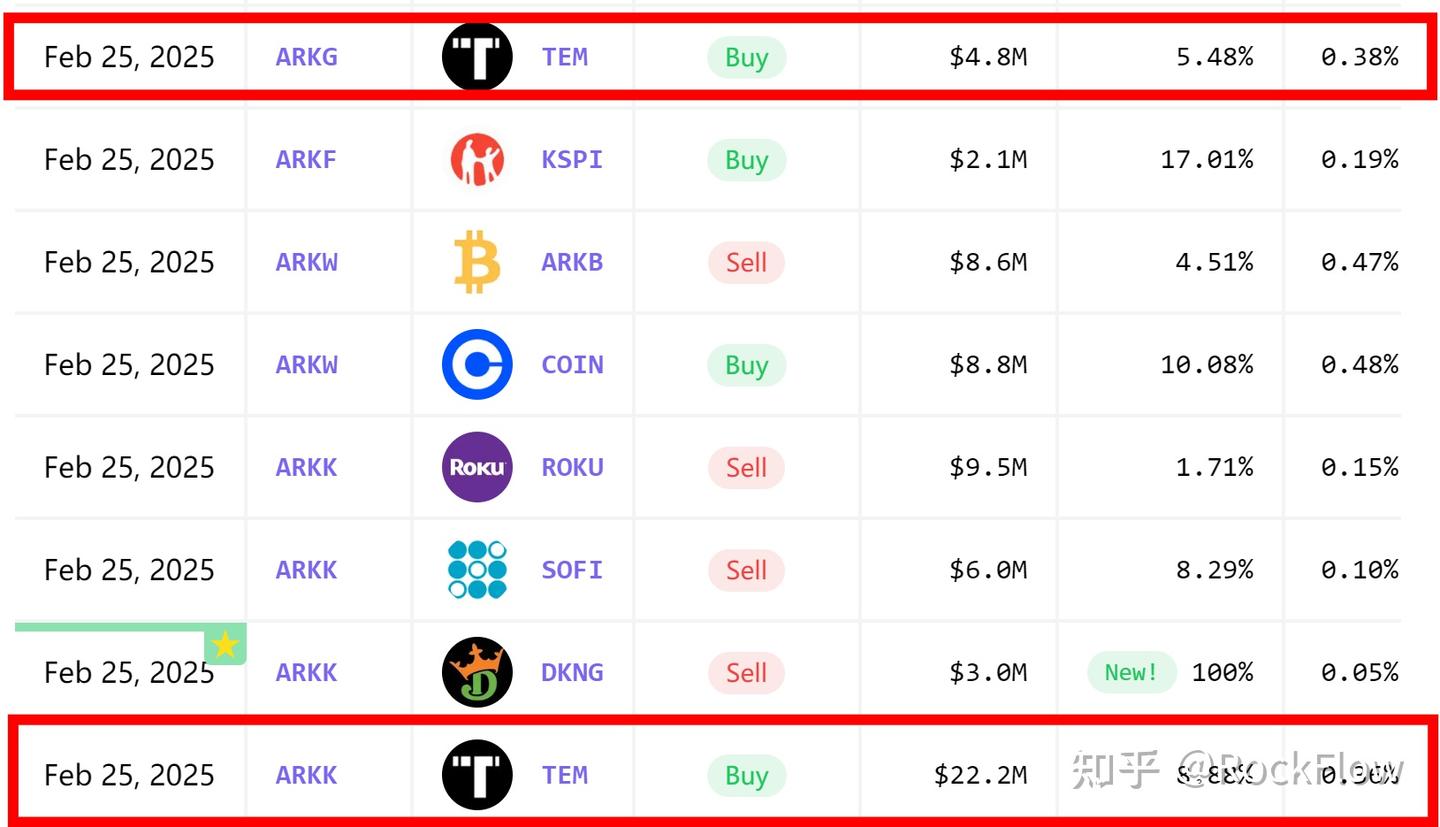Open the ARKF fund link
The height and width of the screenshot is (827, 1440).
pos(306,160)
